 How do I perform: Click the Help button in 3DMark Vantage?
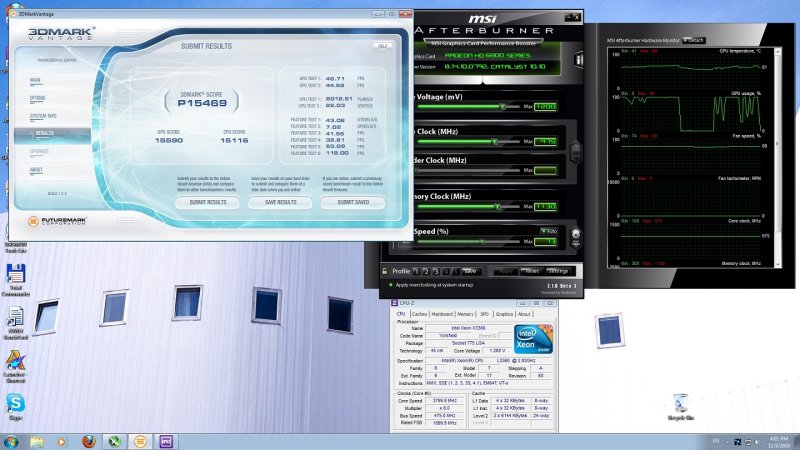(x=382, y=46)
